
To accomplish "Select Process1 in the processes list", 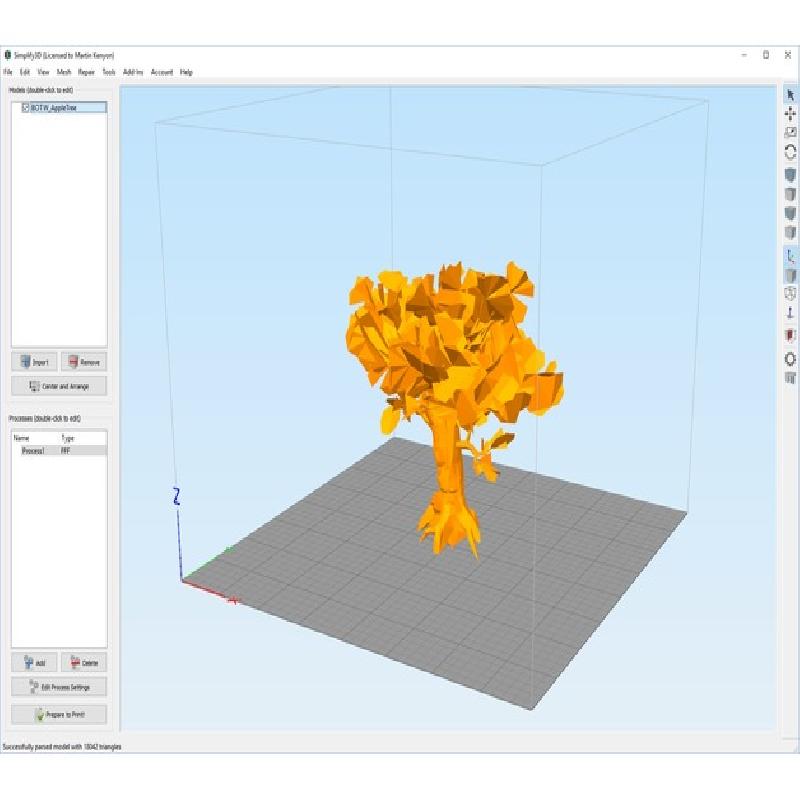I will (35, 451).
